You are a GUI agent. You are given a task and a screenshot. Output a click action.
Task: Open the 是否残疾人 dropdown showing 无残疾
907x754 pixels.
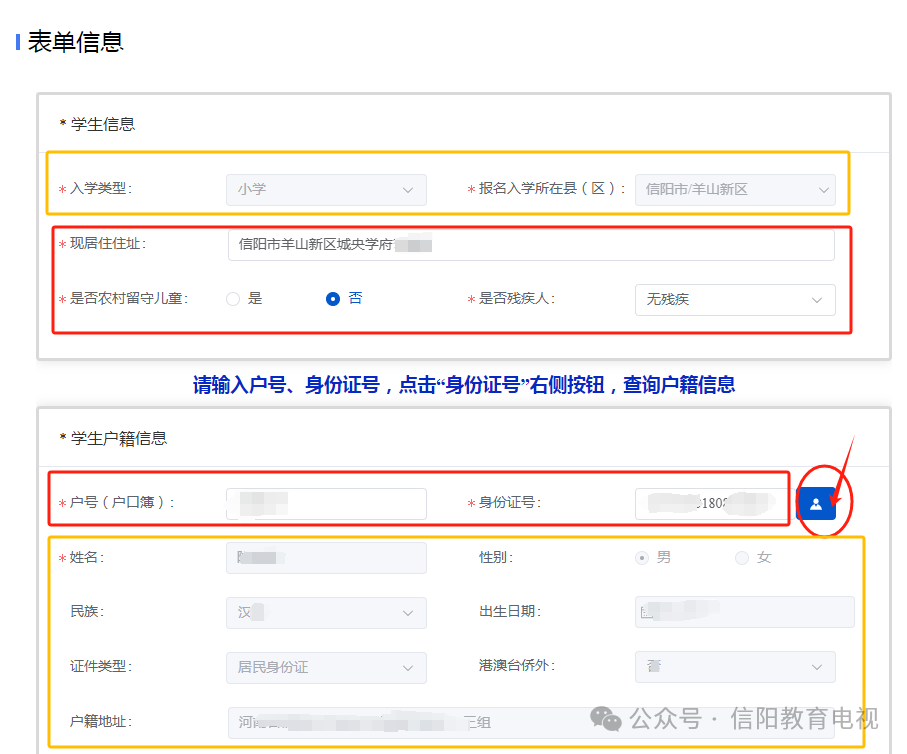[735, 300]
